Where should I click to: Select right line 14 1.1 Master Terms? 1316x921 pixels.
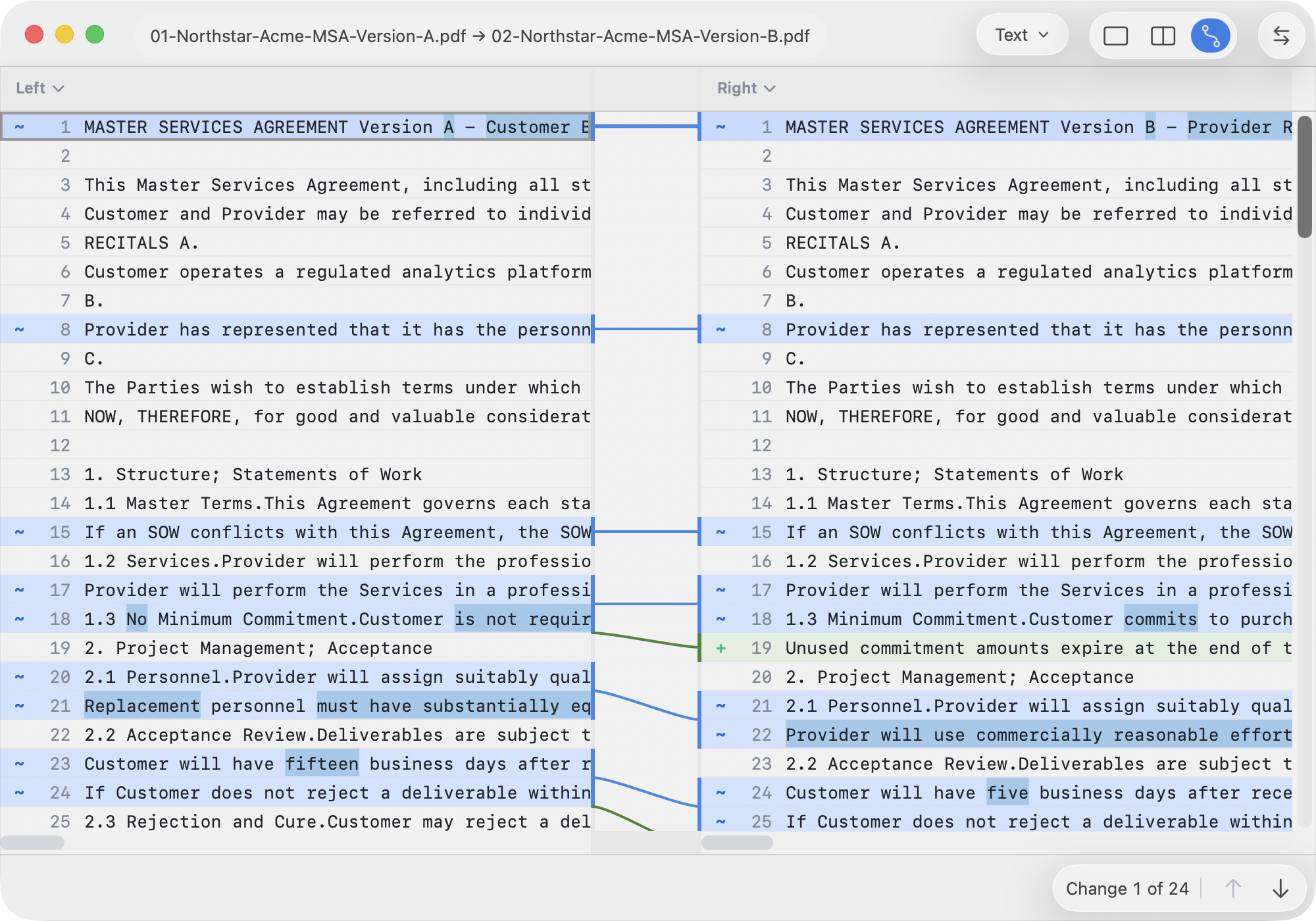tap(996, 503)
